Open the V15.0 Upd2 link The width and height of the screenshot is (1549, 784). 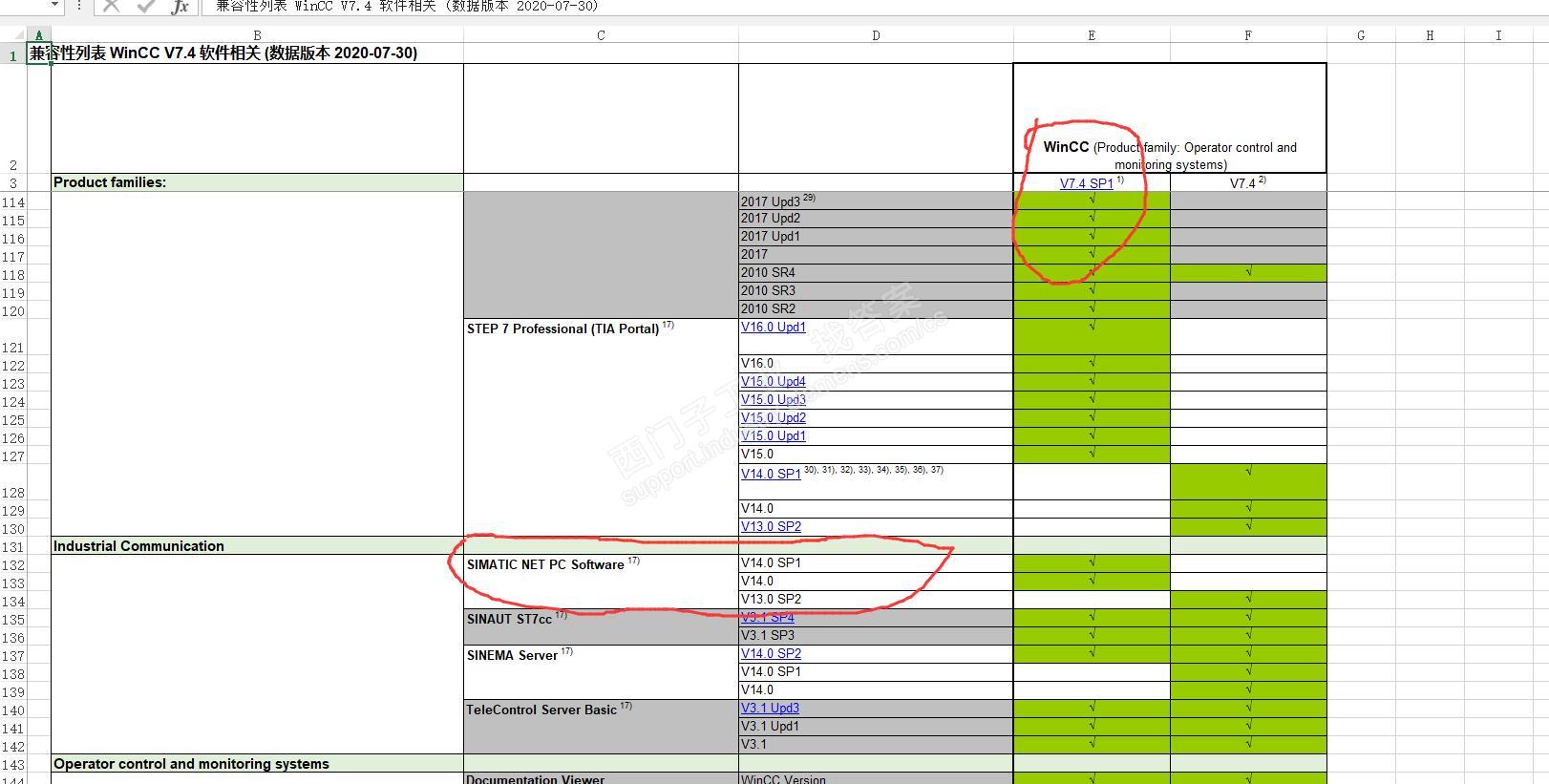(x=774, y=418)
